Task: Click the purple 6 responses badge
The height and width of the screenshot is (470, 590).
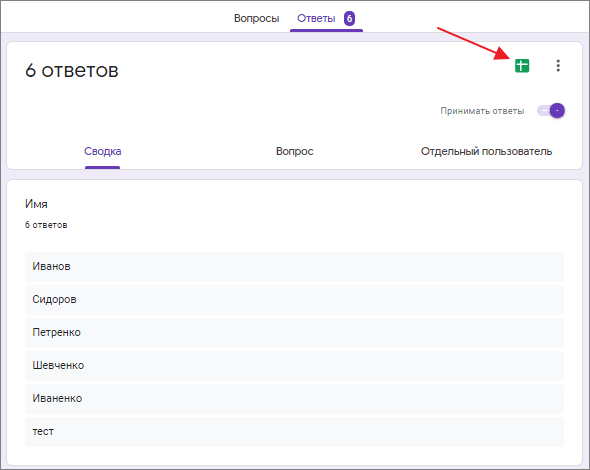Action: pyautogui.click(x=349, y=18)
